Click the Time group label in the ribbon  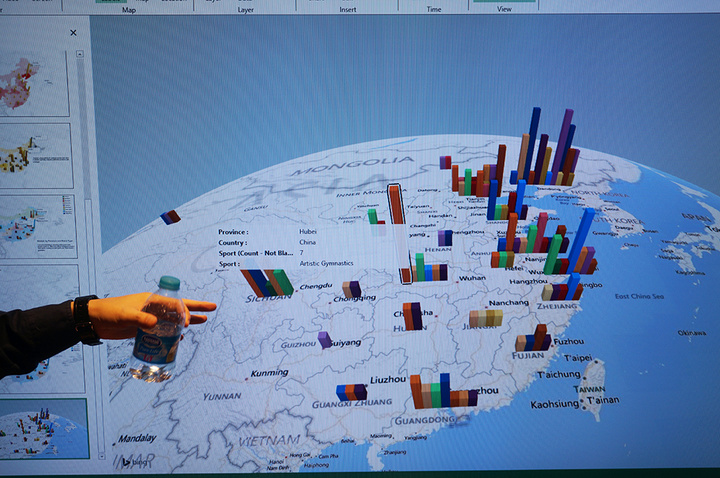(434, 9)
